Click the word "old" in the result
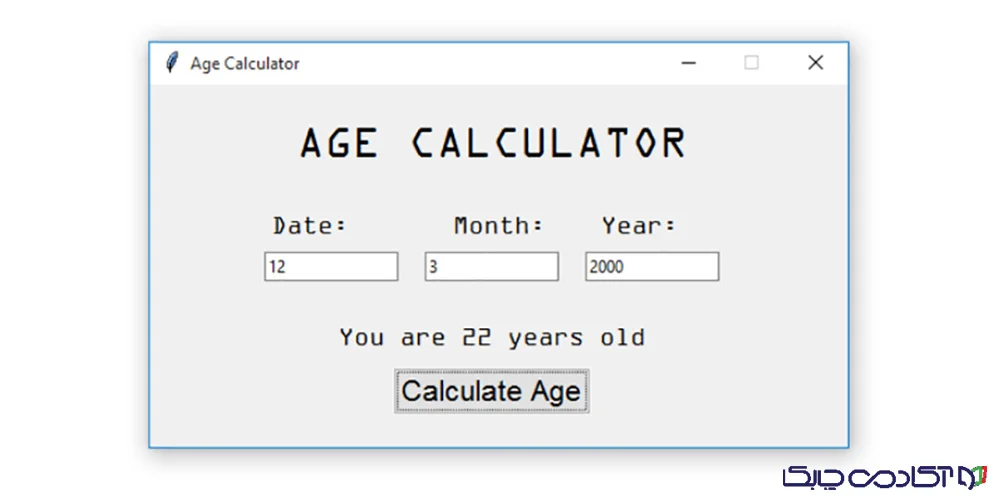This screenshot has width=1000, height=500. 622,338
